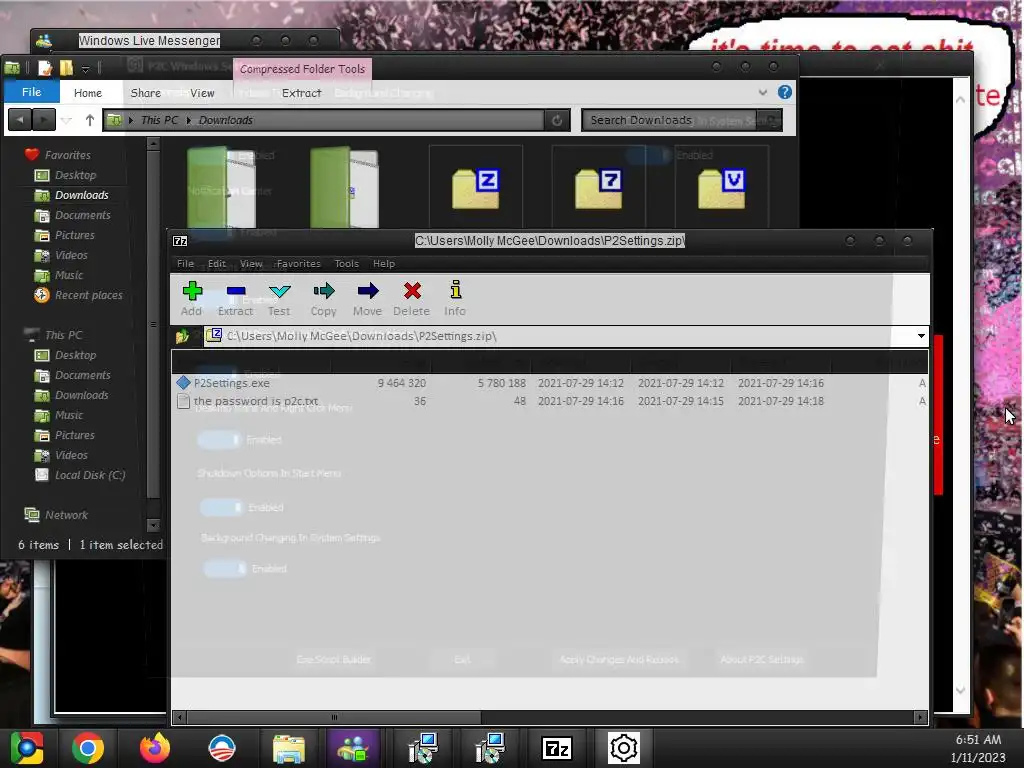Refresh the Downloads folder in Explorer
The width and height of the screenshot is (1024, 768).
(557, 120)
